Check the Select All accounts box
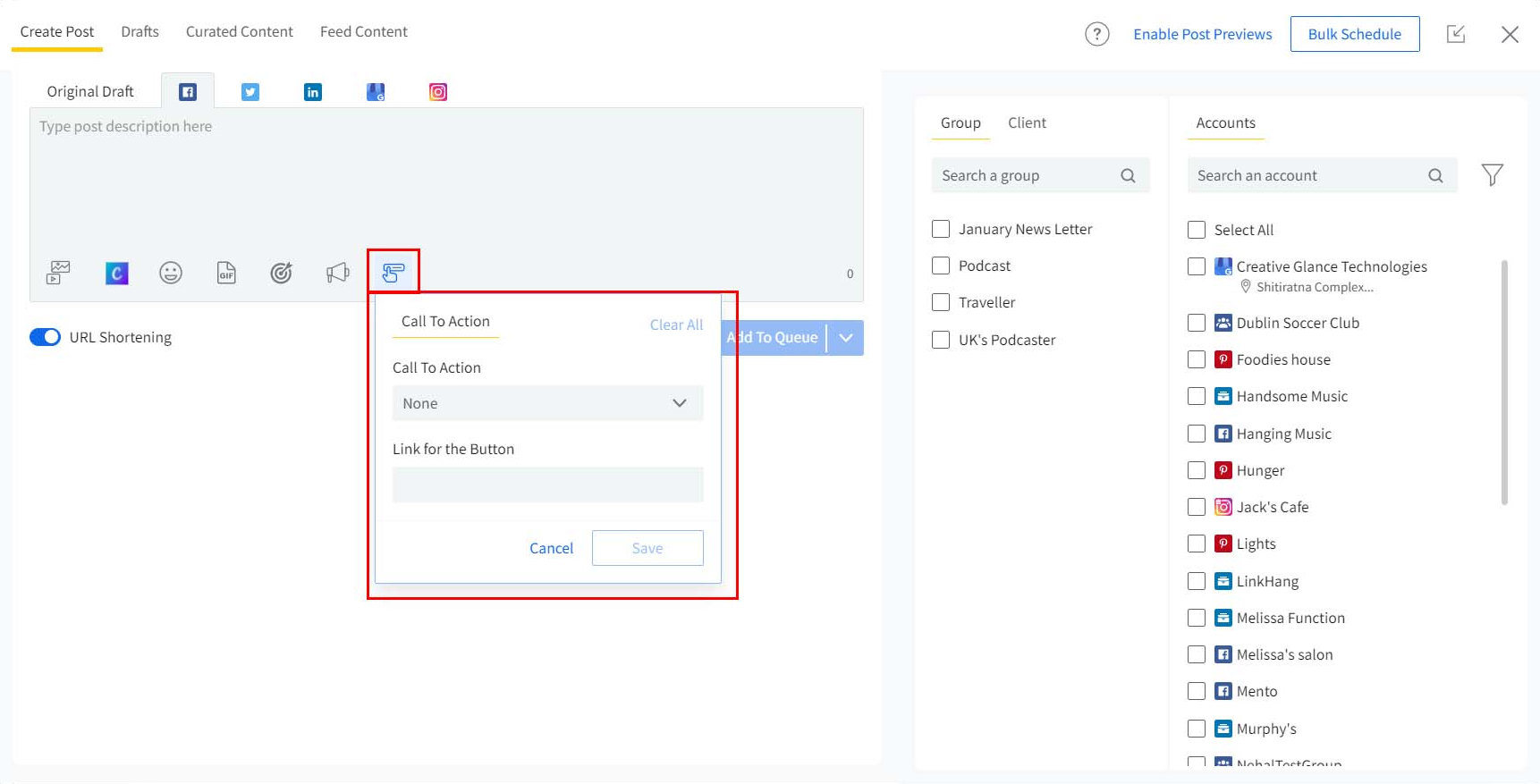The height and width of the screenshot is (784, 1540). pyautogui.click(x=1197, y=230)
